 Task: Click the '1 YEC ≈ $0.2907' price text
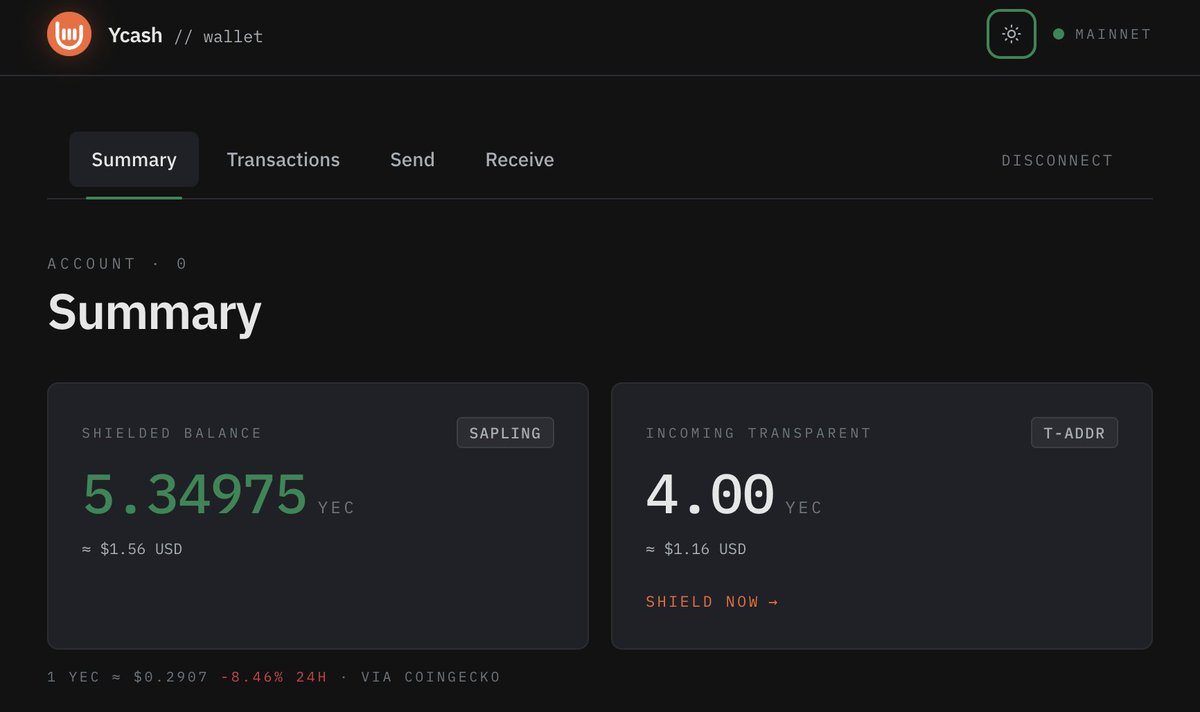pyautogui.click(x=128, y=677)
